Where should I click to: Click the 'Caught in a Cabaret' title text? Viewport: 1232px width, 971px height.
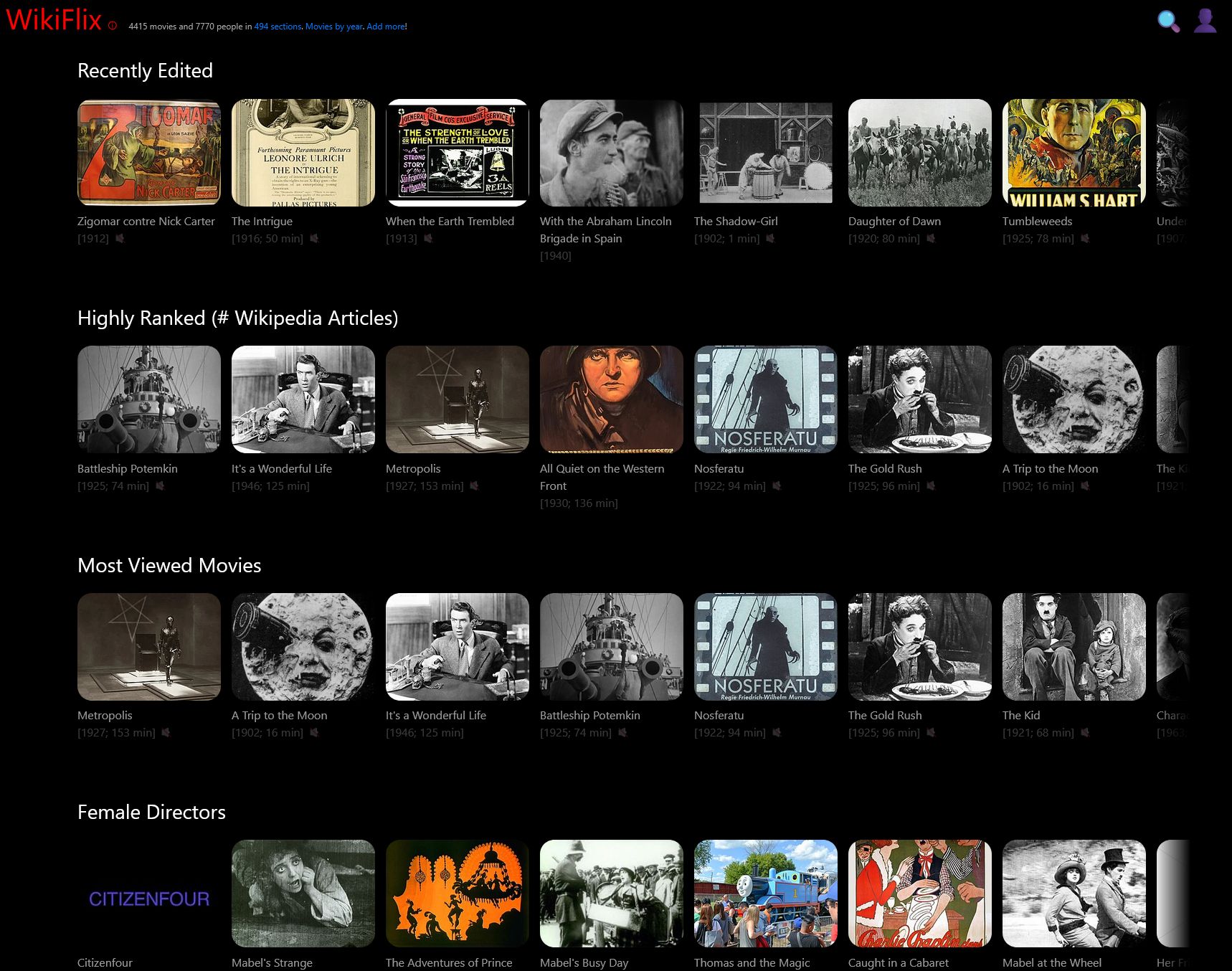click(898, 962)
